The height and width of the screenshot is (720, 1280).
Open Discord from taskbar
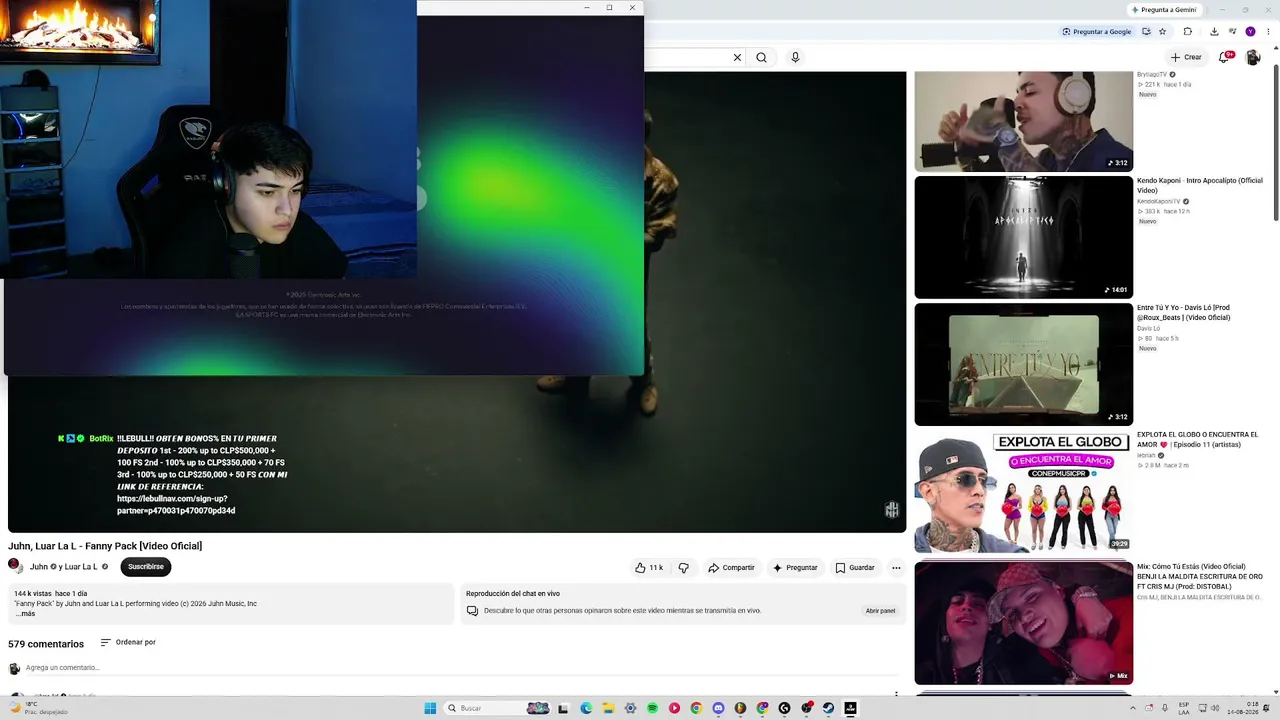[718, 708]
